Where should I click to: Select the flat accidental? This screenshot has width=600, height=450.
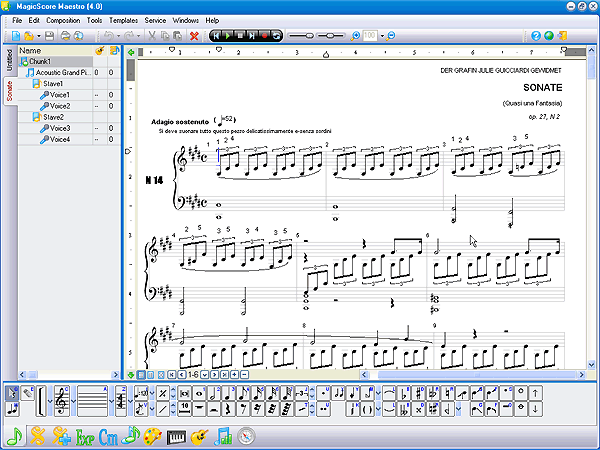pyautogui.click(x=404, y=393)
